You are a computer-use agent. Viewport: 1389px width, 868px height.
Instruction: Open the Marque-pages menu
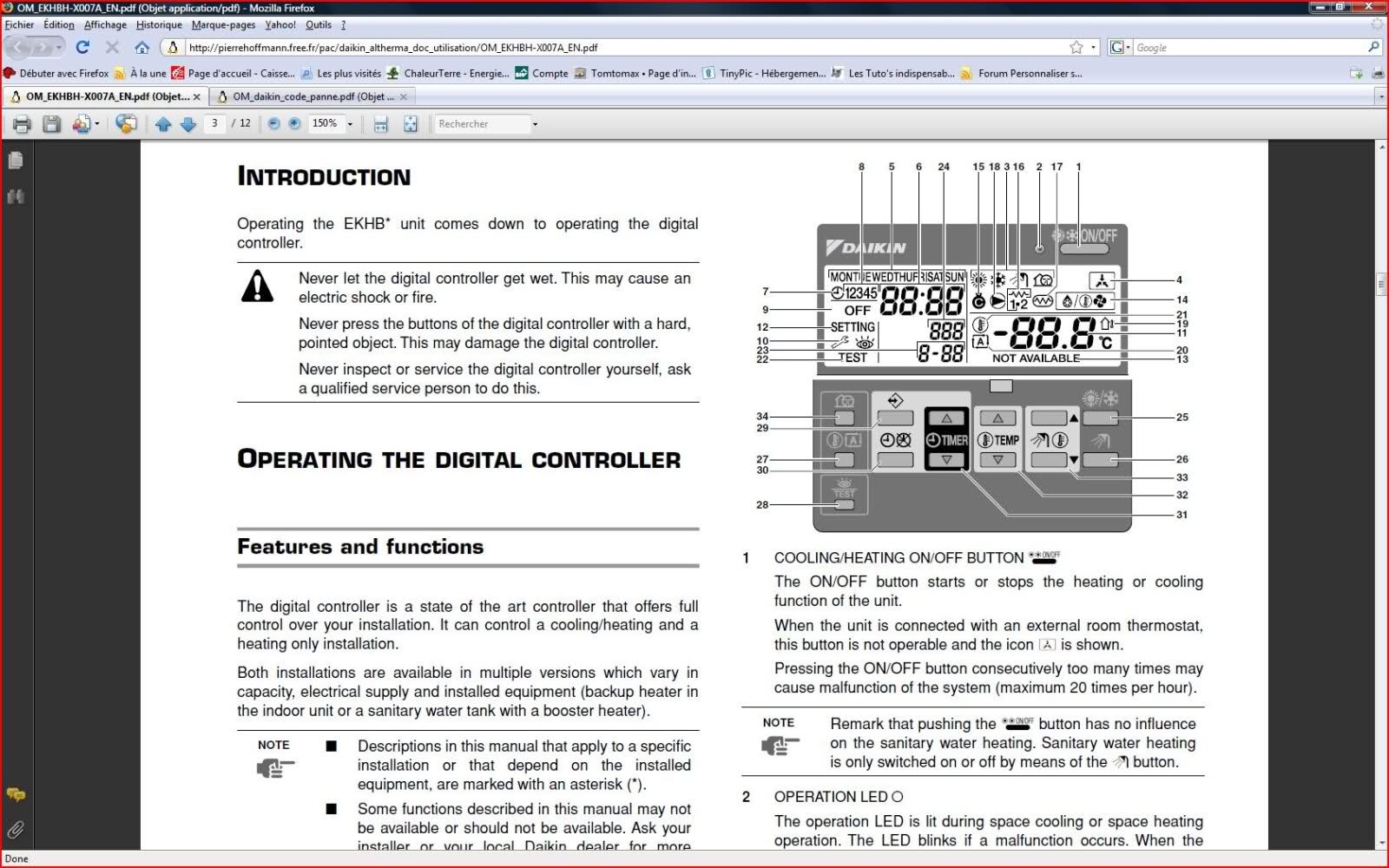click(x=223, y=25)
